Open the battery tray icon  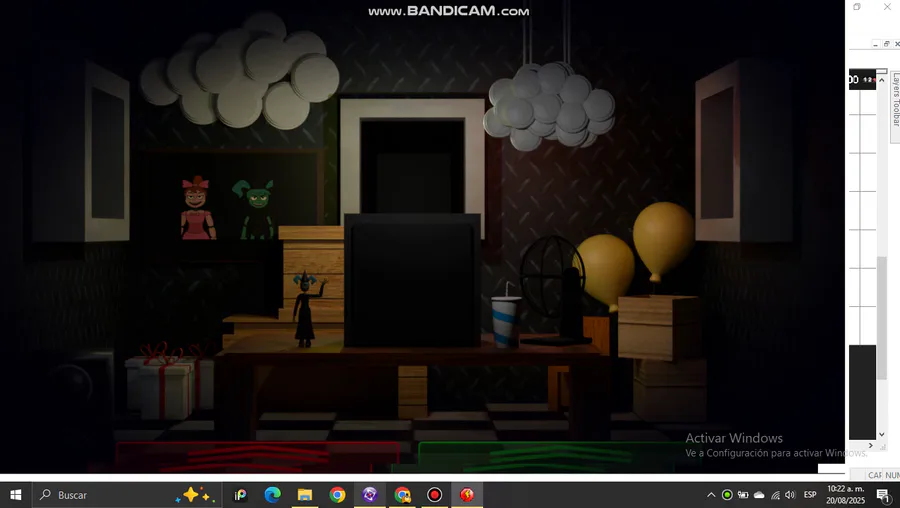tap(743, 495)
